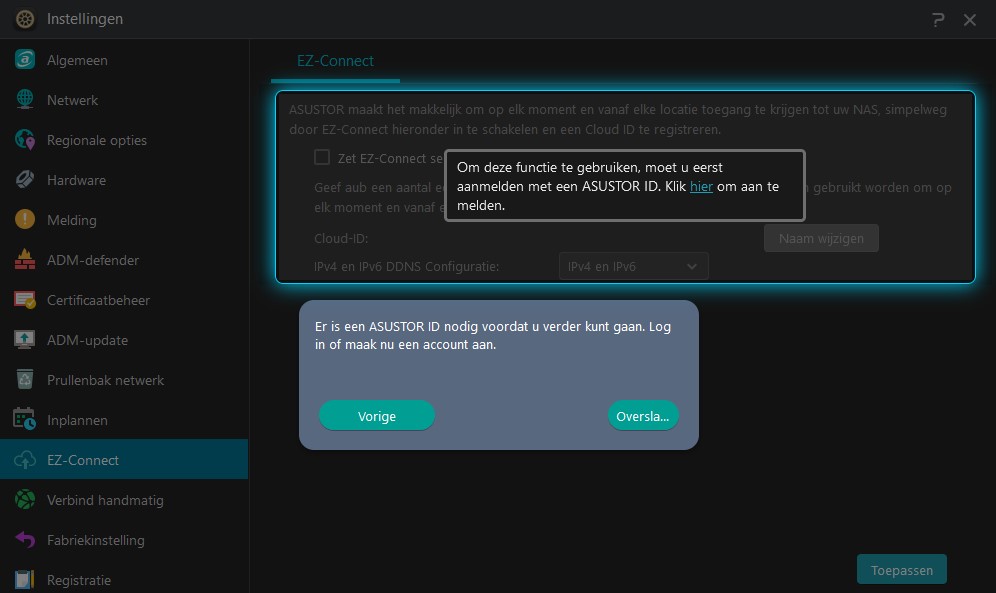Go to Regionale opties

click(124, 140)
